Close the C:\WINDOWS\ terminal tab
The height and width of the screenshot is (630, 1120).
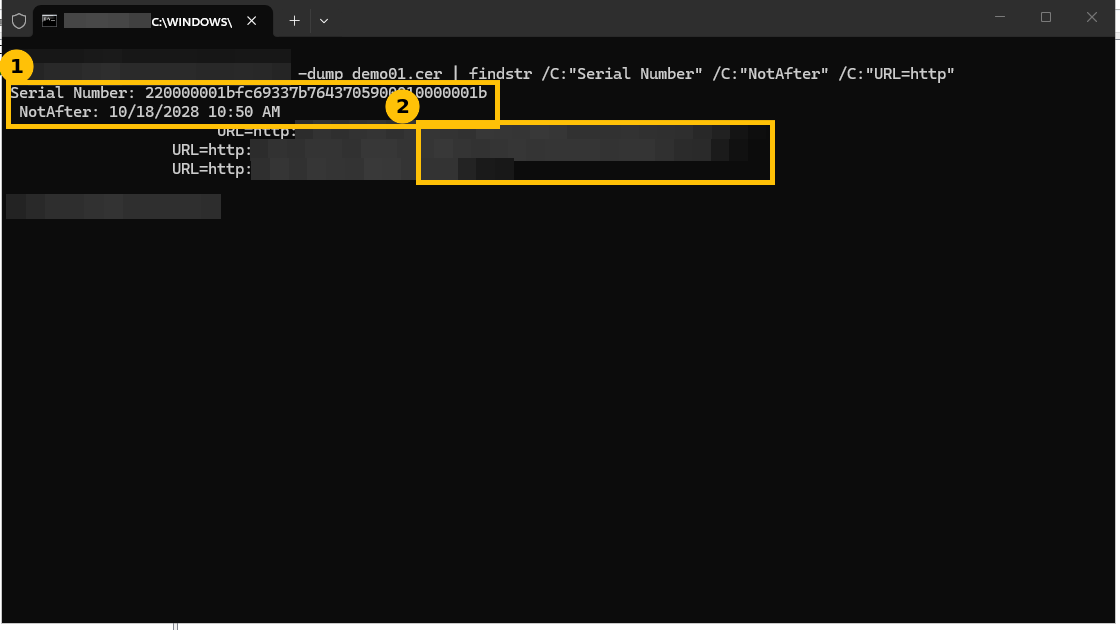251,21
